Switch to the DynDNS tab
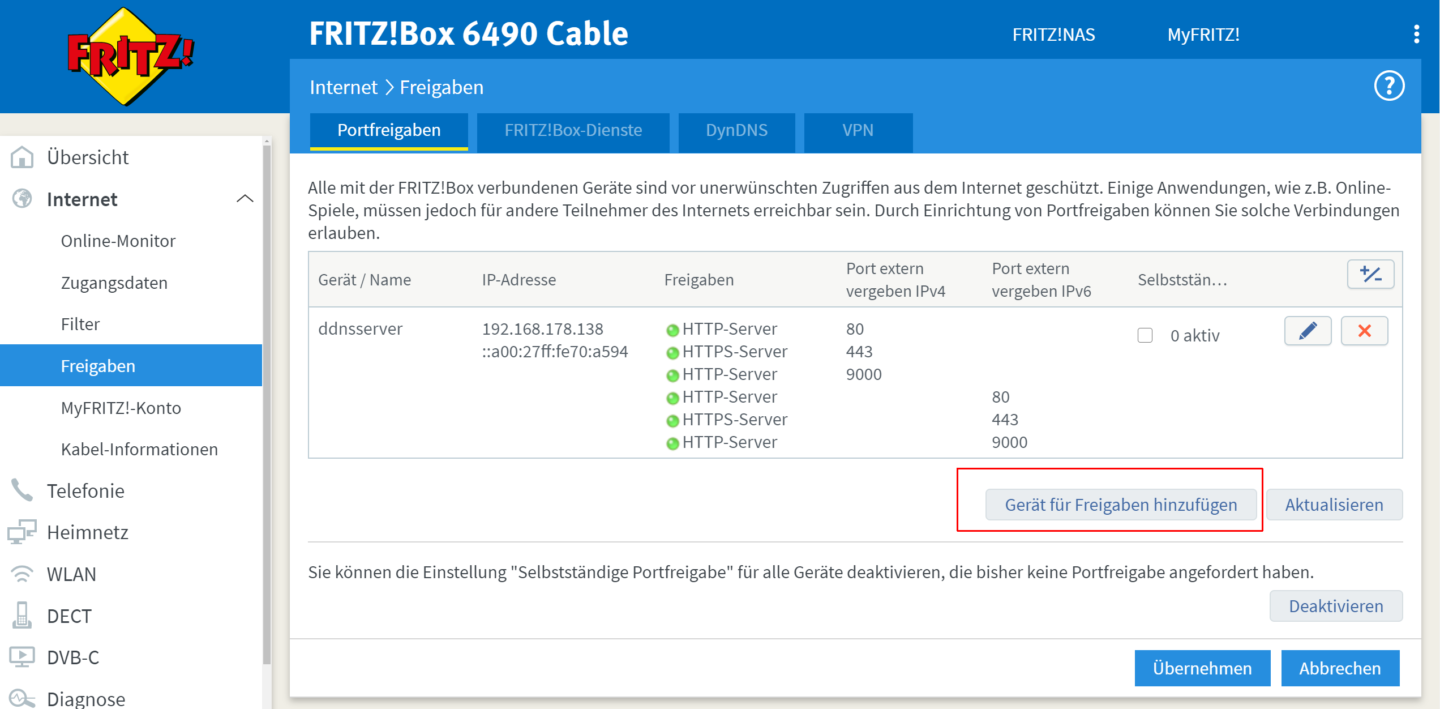The height and width of the screenshot is (709, 1440). click(x=736, y=130)
